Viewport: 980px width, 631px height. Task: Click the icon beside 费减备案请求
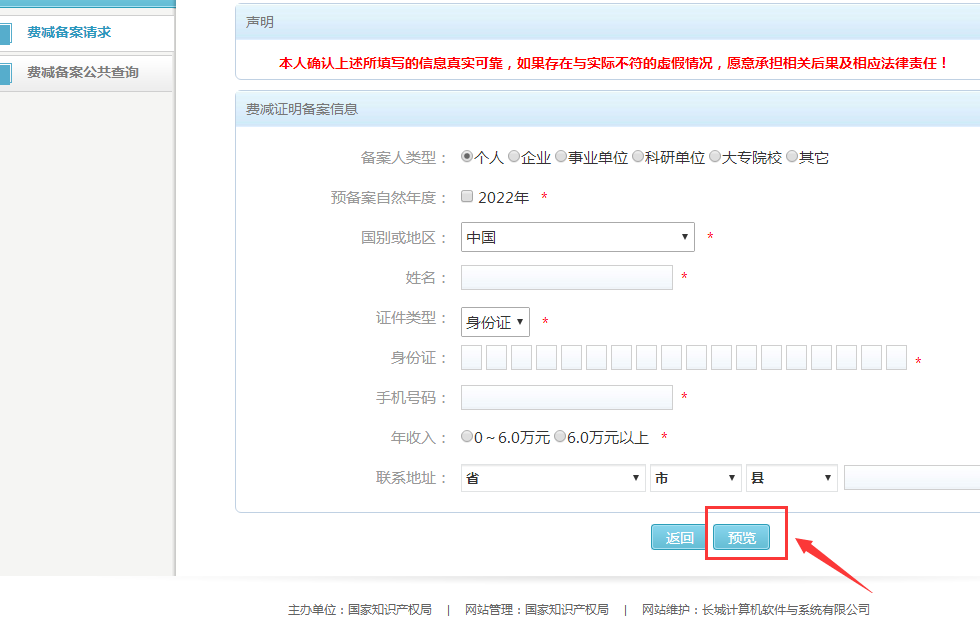[x=5, y=33]
